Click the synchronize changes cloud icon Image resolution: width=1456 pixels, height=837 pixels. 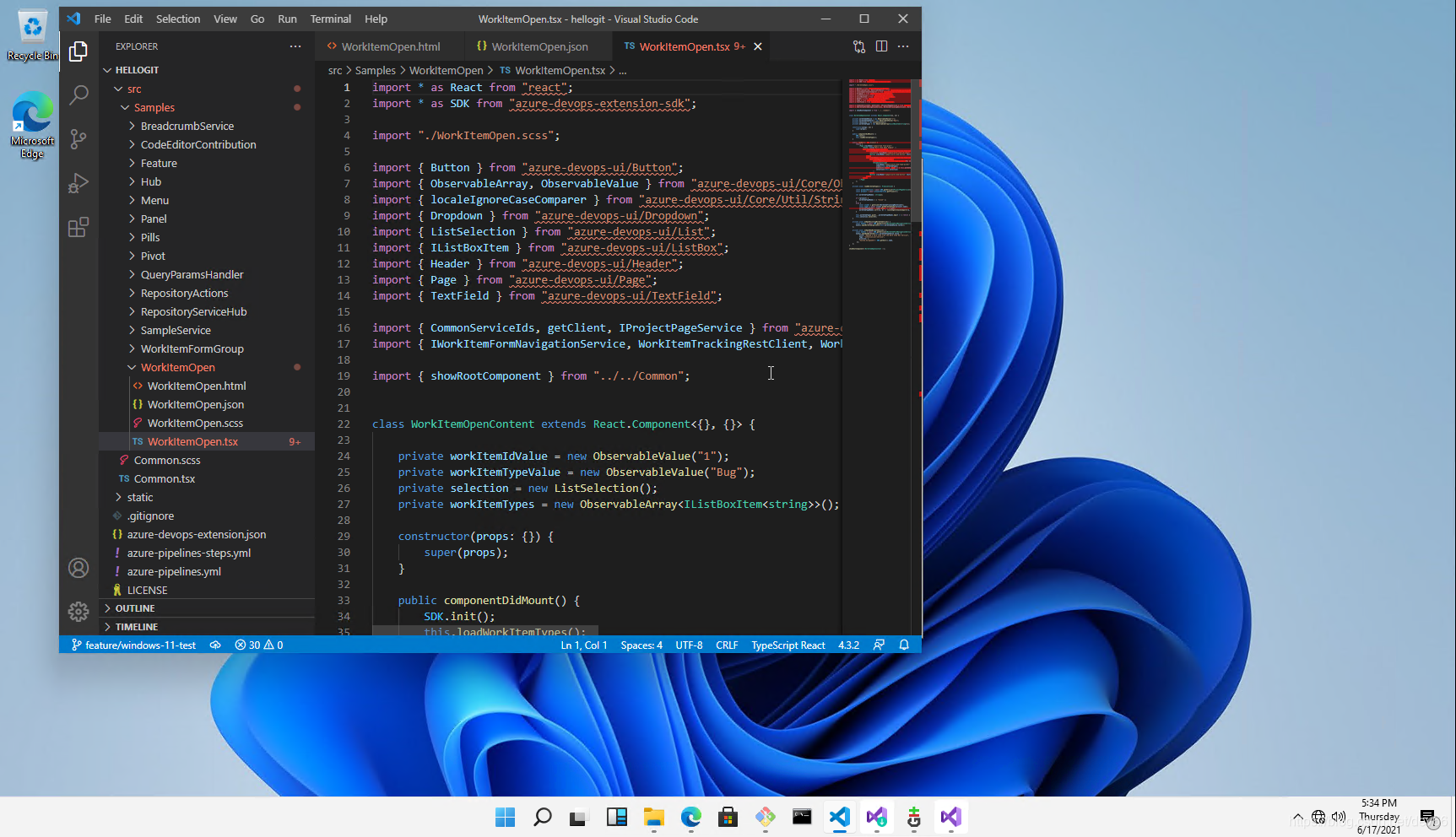pyautogui.click(x=215, y=645)
